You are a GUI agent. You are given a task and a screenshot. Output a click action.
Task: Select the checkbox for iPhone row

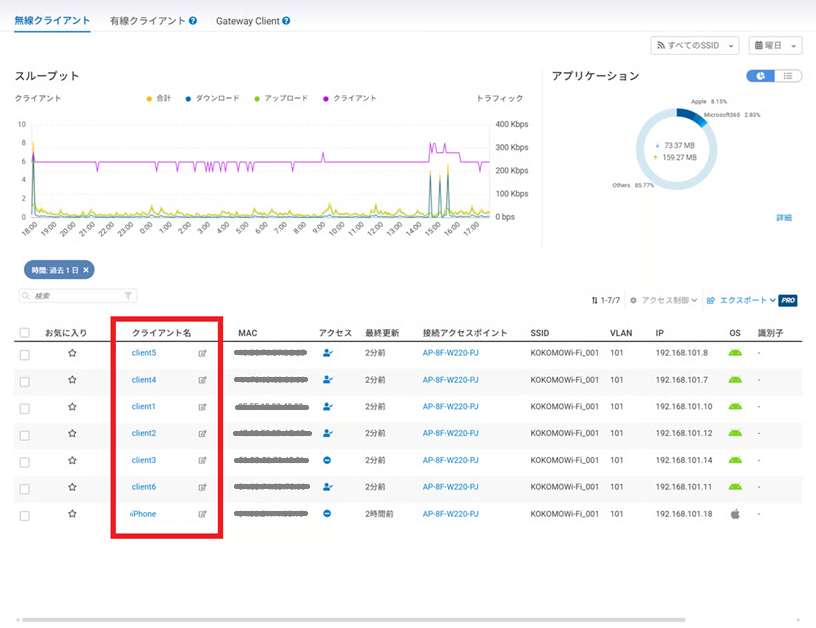pos(24,515)
